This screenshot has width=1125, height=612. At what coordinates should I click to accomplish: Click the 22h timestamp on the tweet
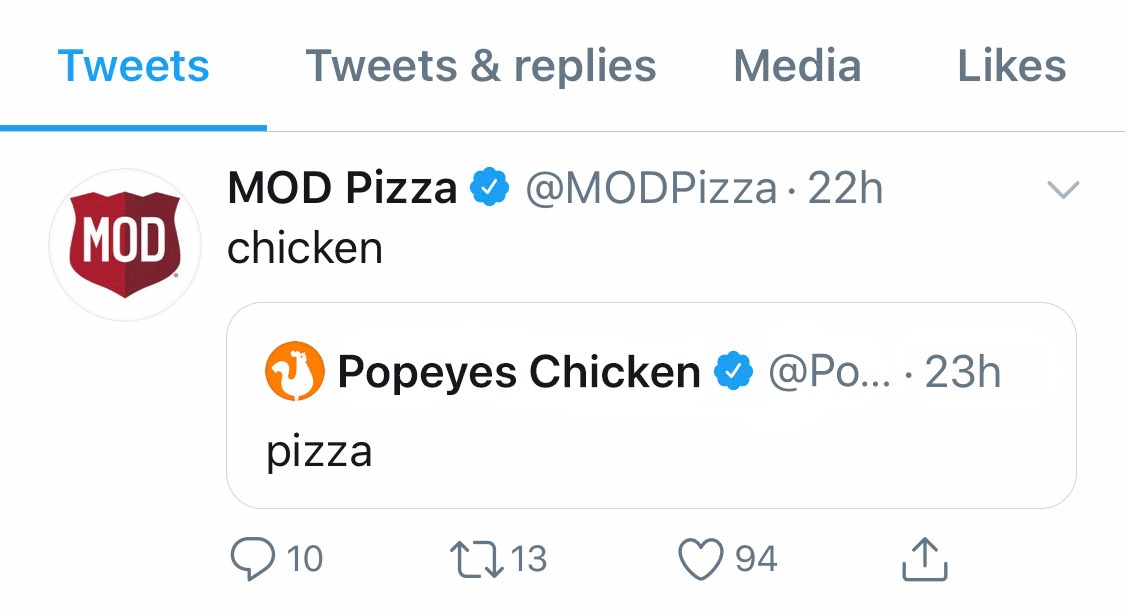(845, 188)
